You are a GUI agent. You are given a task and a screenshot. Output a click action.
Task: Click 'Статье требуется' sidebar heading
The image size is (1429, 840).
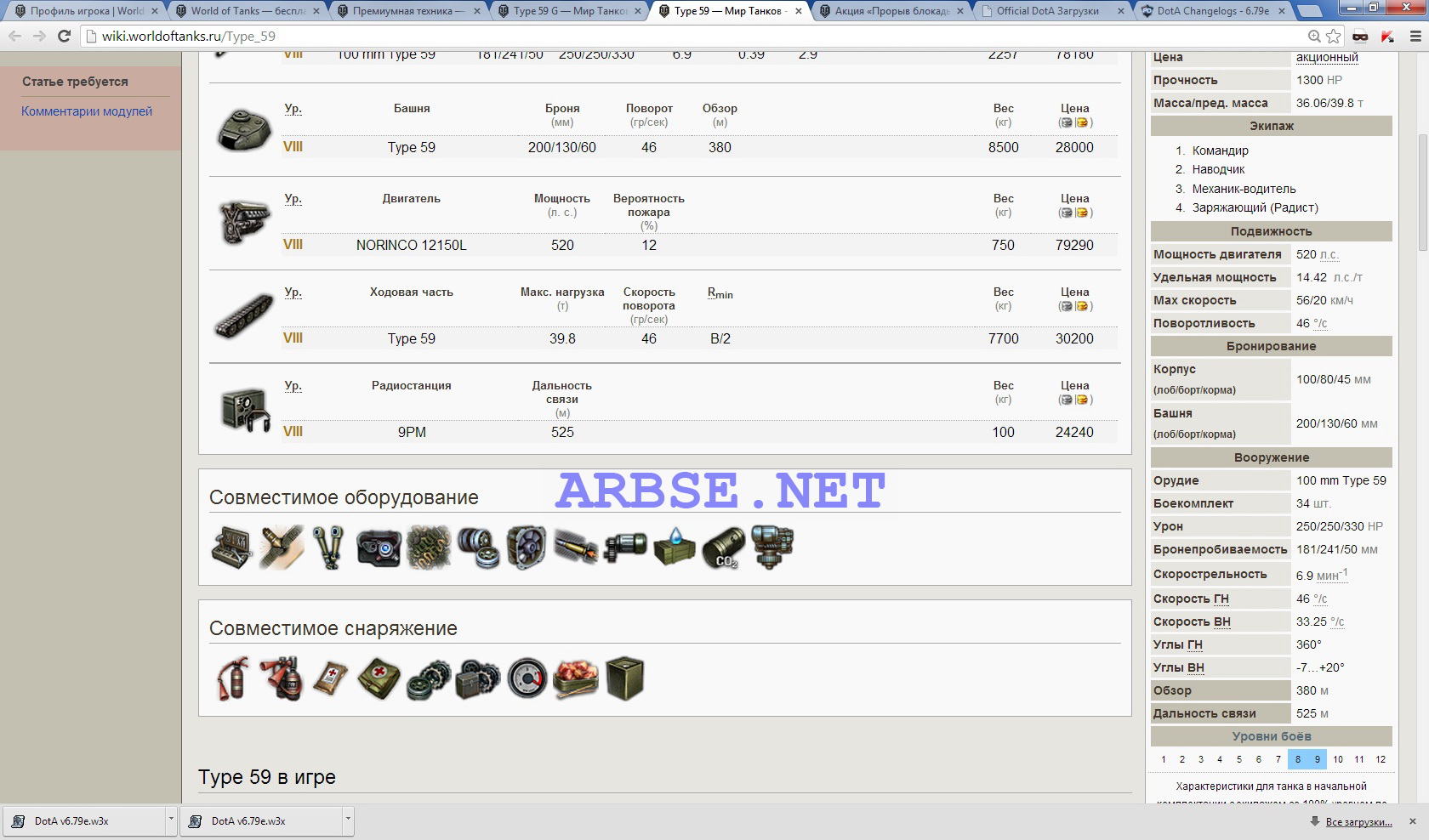coord(75,82)
